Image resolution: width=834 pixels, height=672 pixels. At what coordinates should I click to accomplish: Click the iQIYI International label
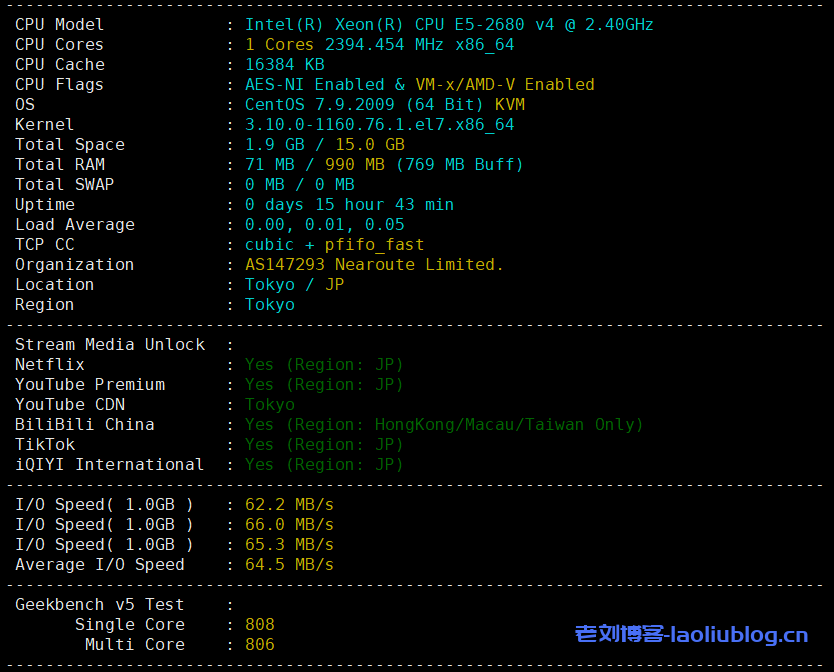109,464
